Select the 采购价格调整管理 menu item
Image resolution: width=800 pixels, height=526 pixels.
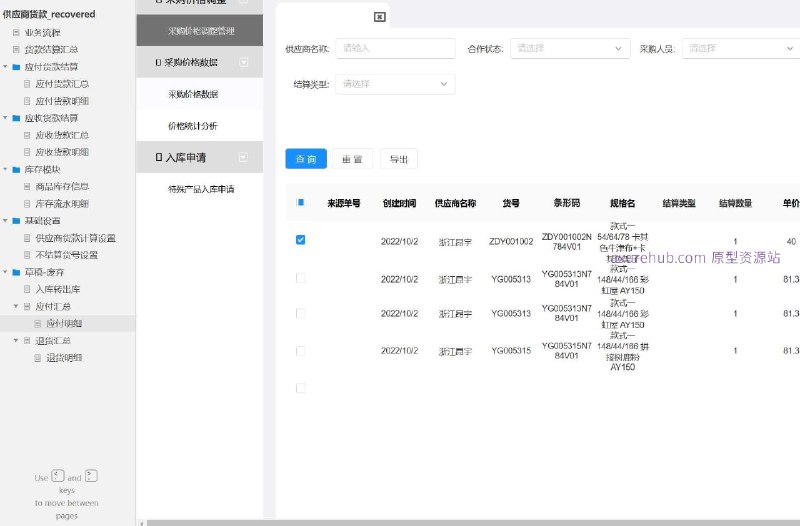(199, 31)
